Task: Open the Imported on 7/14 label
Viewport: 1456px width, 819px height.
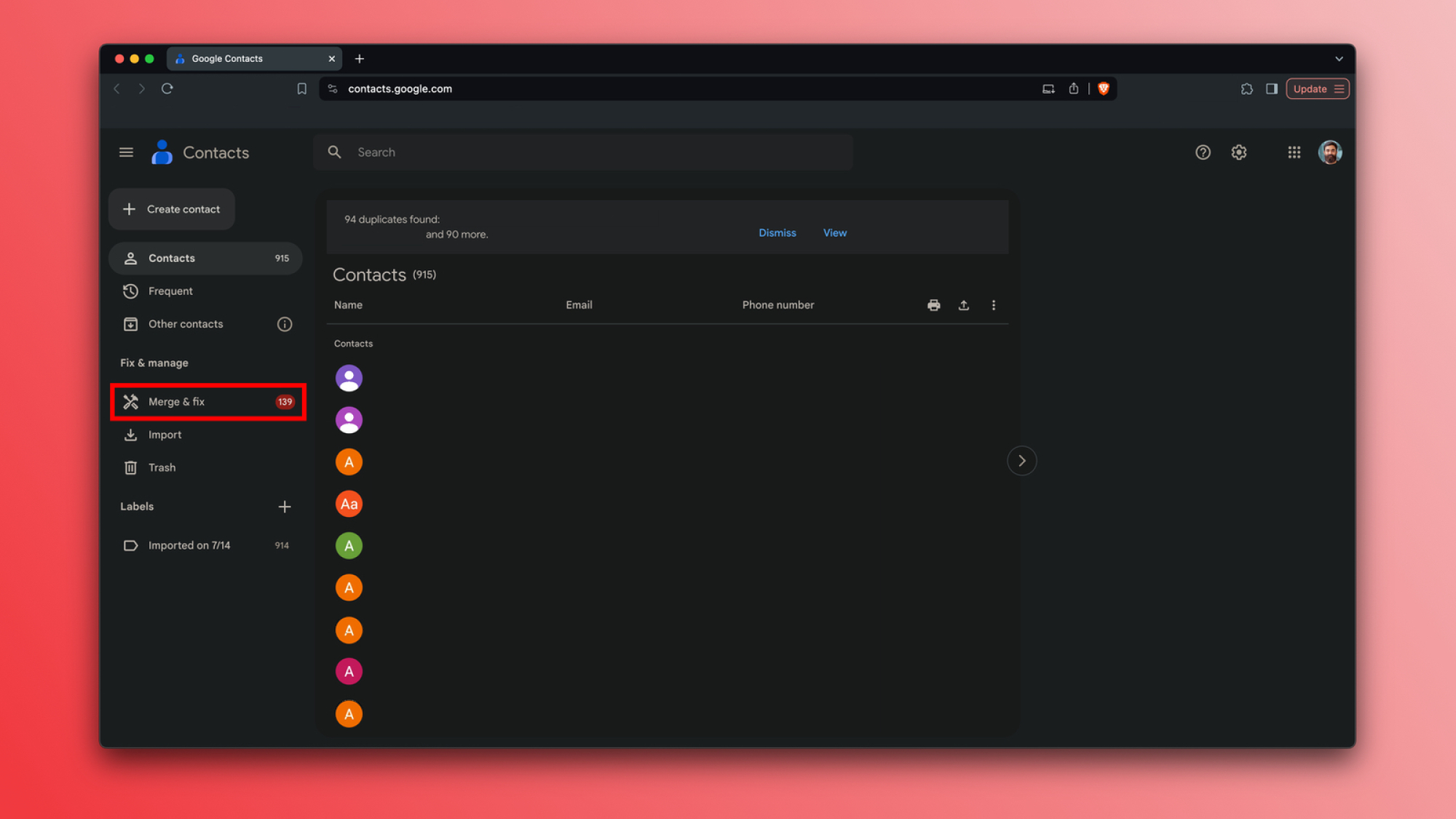Action: click(189, 545)
